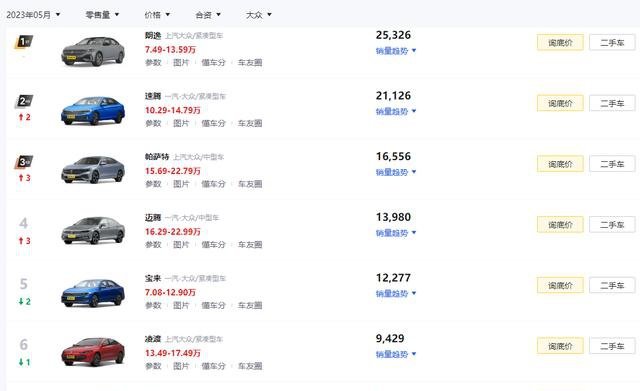Screen dimensions: 640x391
Task: Open the 合资 filter dropdown
Action: [x=208, y=15]
